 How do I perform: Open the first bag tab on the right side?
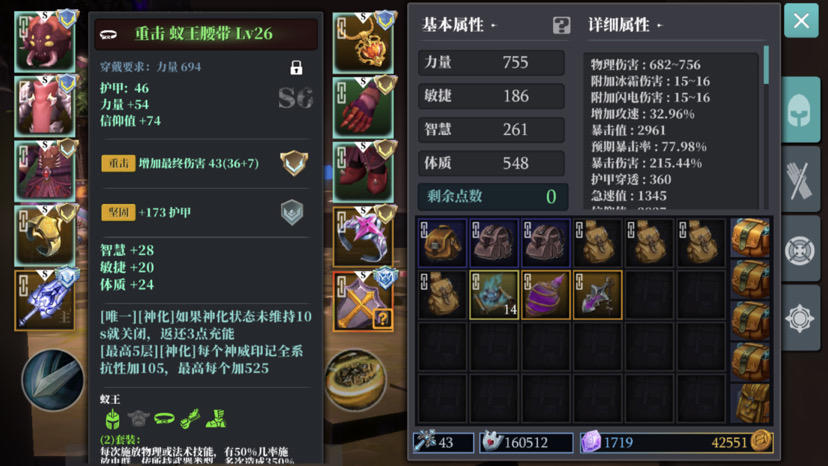(751, 238)
